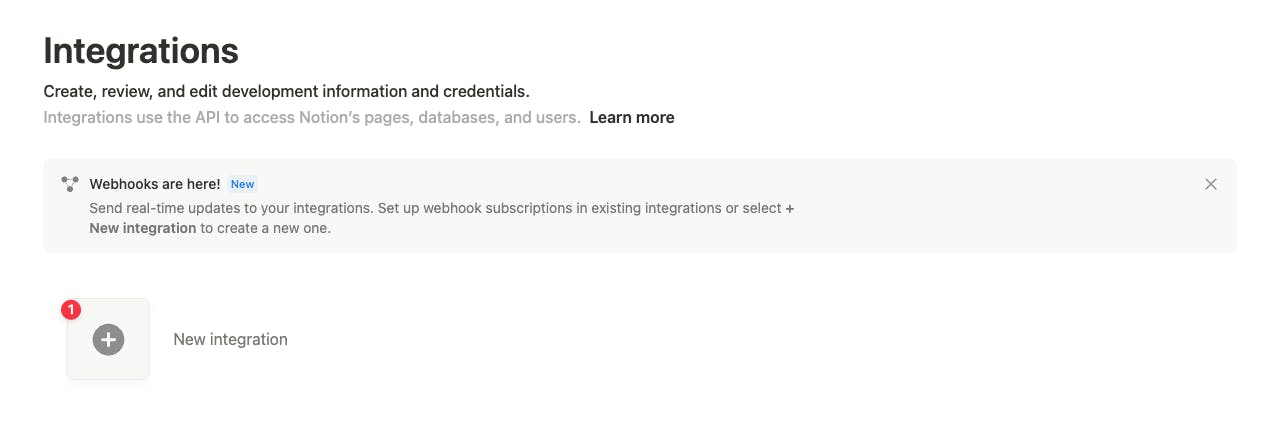
Task: Click the "to create a new one" banner text
Action: click(x=266, y=228)
